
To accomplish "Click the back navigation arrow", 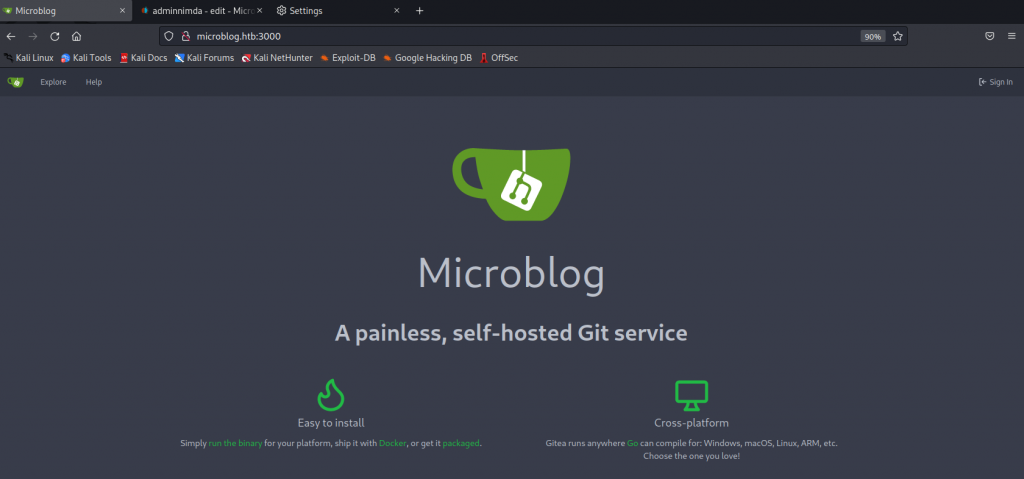I will tap(11, 36).
